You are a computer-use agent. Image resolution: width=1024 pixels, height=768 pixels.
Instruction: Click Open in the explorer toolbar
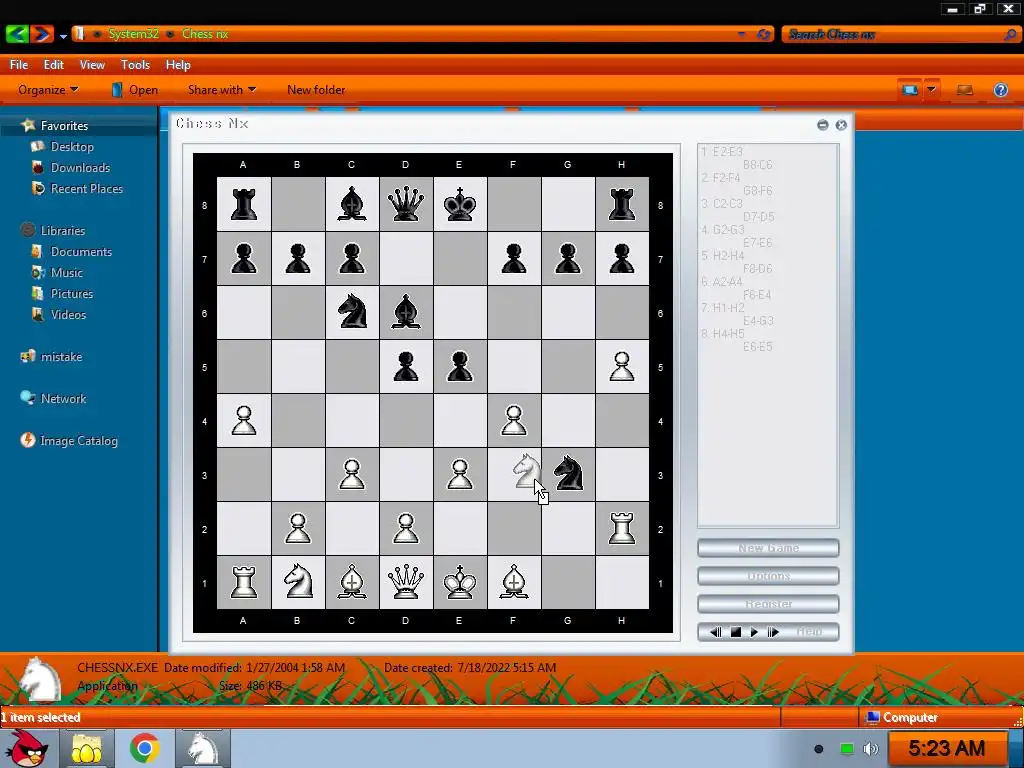135,89
